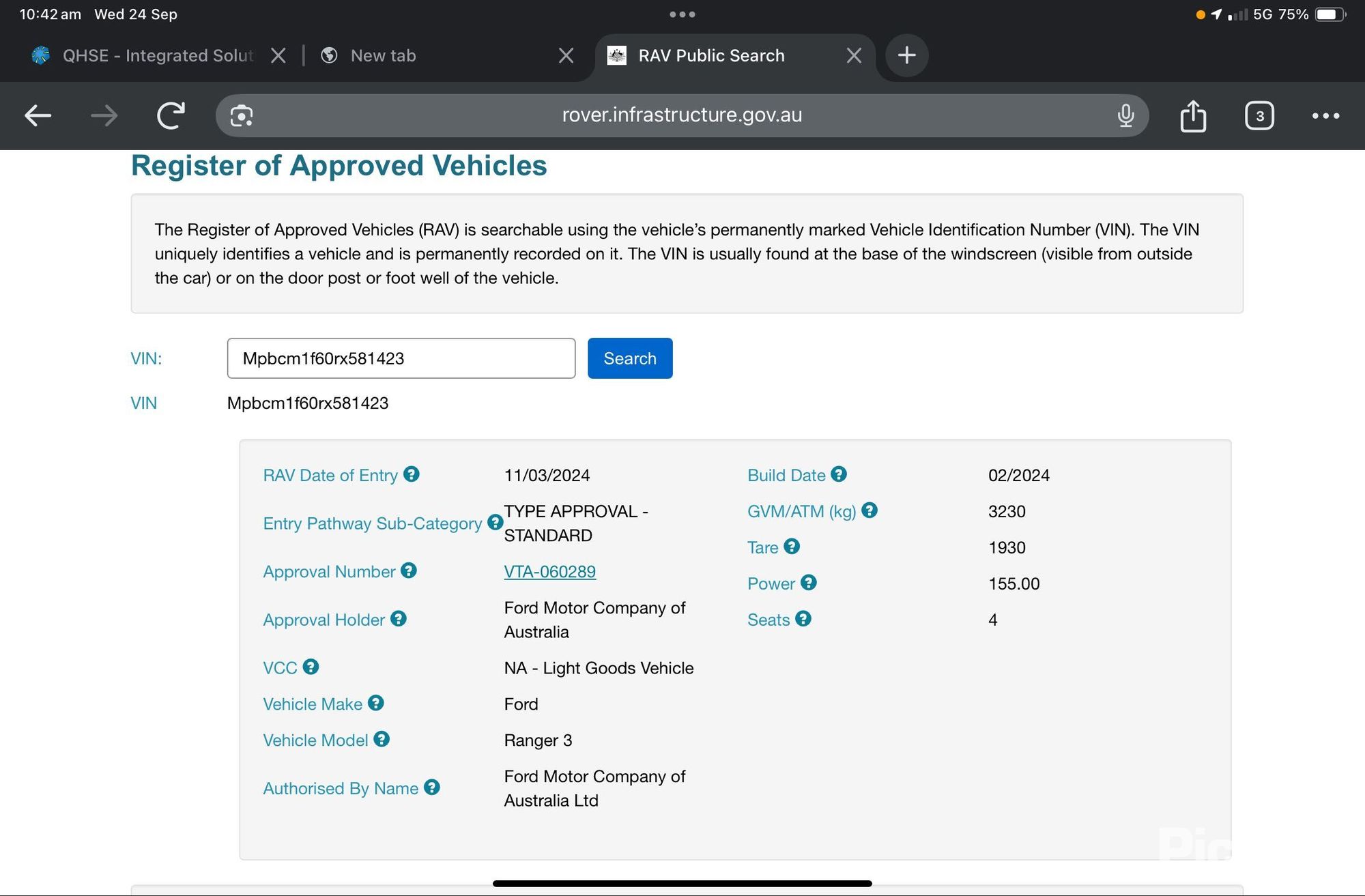The width and height of the screenshot is (1365, 896).
Task: Select the VCC value NA - Light Goods Vehicle
Action: coord(599,668)
